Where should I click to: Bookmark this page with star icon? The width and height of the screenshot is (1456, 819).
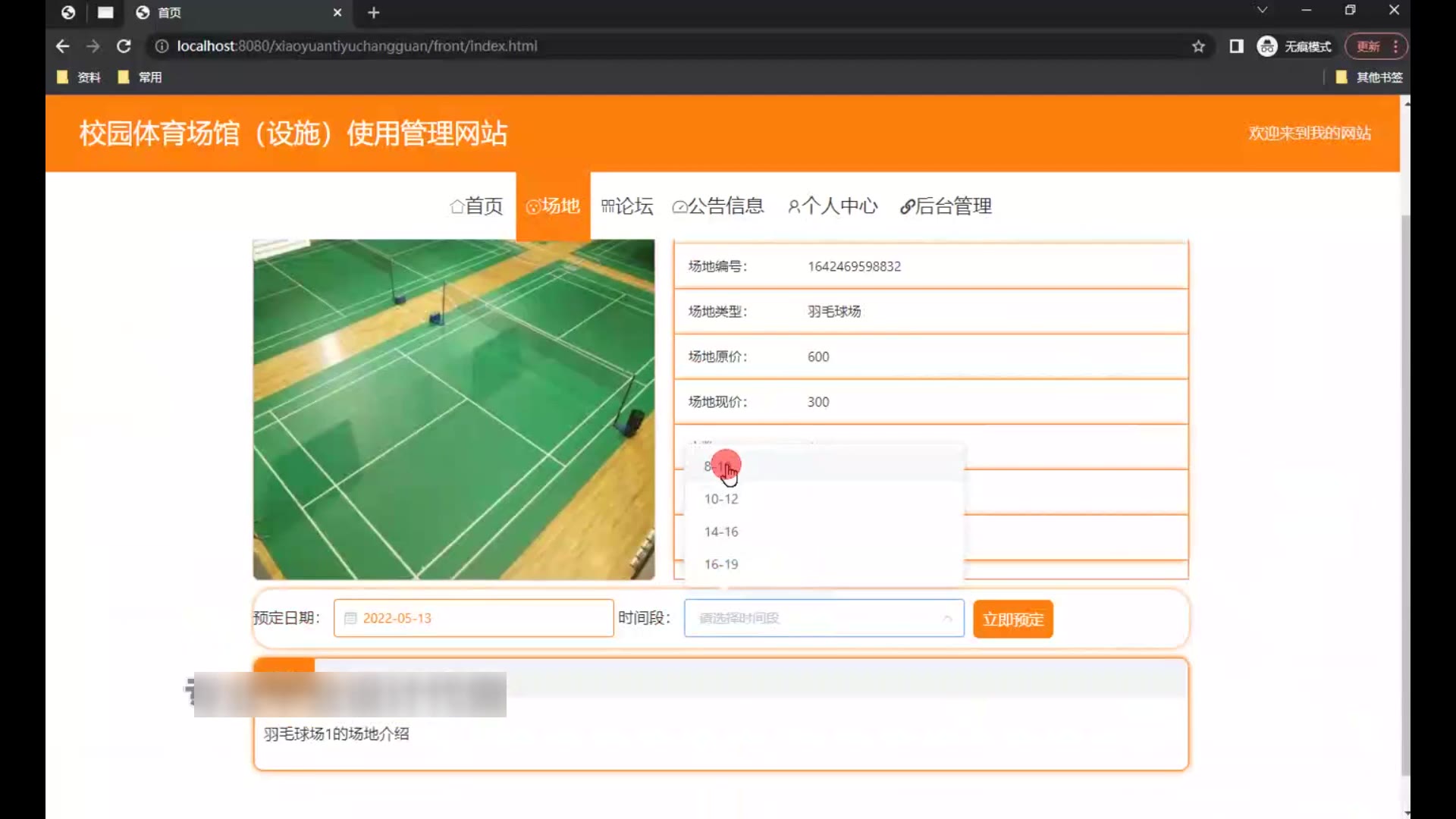pyautogui.click(x=1198, y=46)
